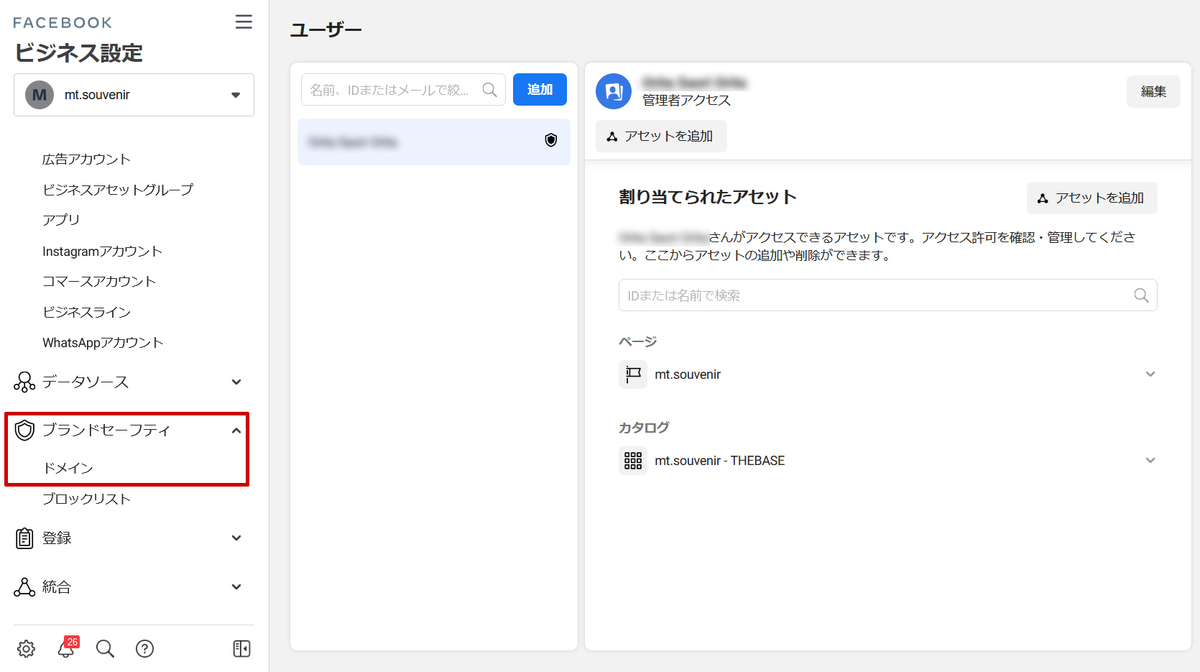The image size is (1200, 672).
Task: Open the help question mark icon
Action: [145, 649]
